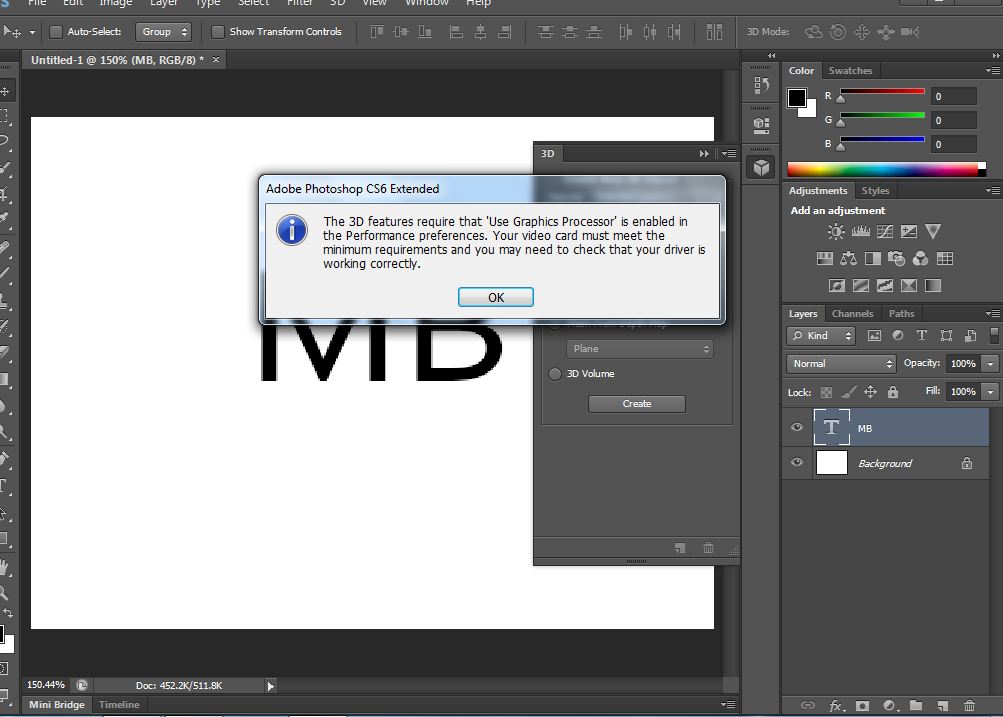This screenshot has width=1003, height=717.
Task: Toggle layer filtering on/off switch
Action: coord(994,336)
